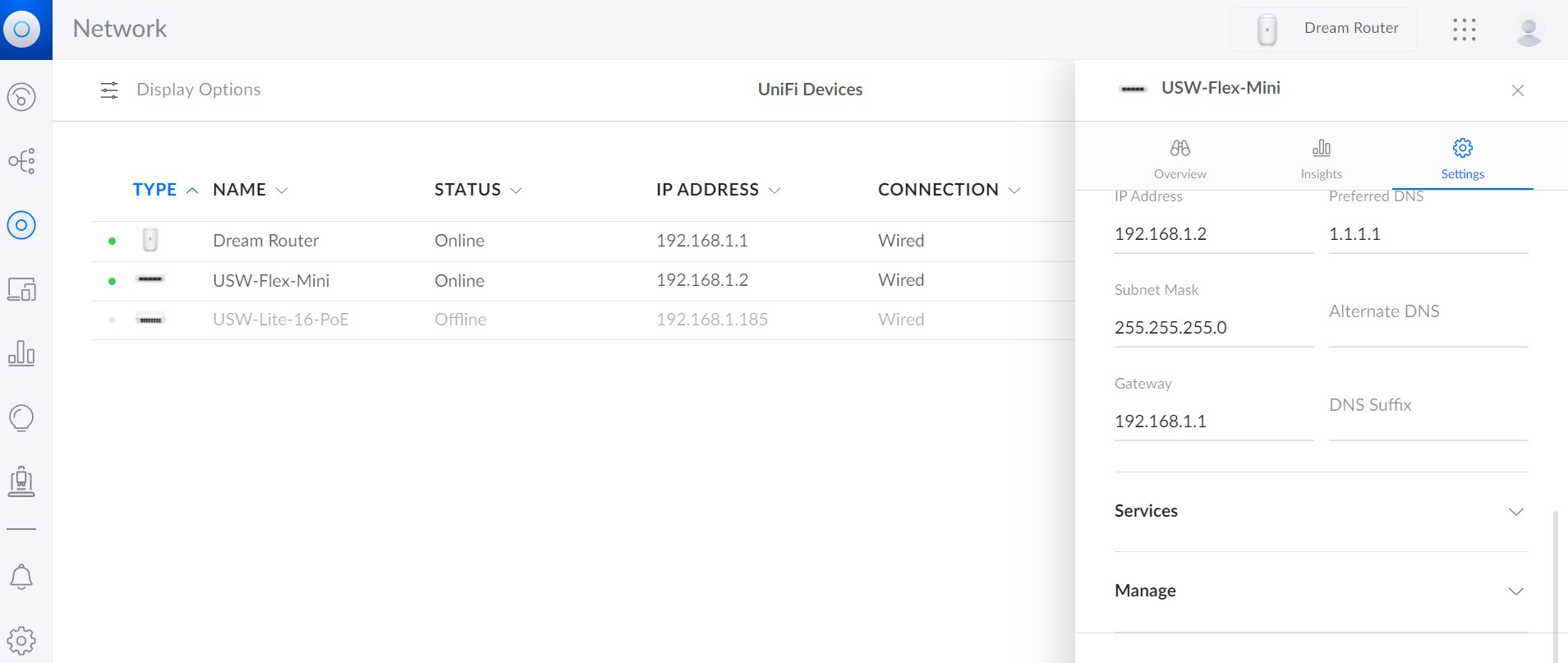Expand the Services section
Image resolution: width=1568 pixels, height=663 pixels.
coord(1321,511)
